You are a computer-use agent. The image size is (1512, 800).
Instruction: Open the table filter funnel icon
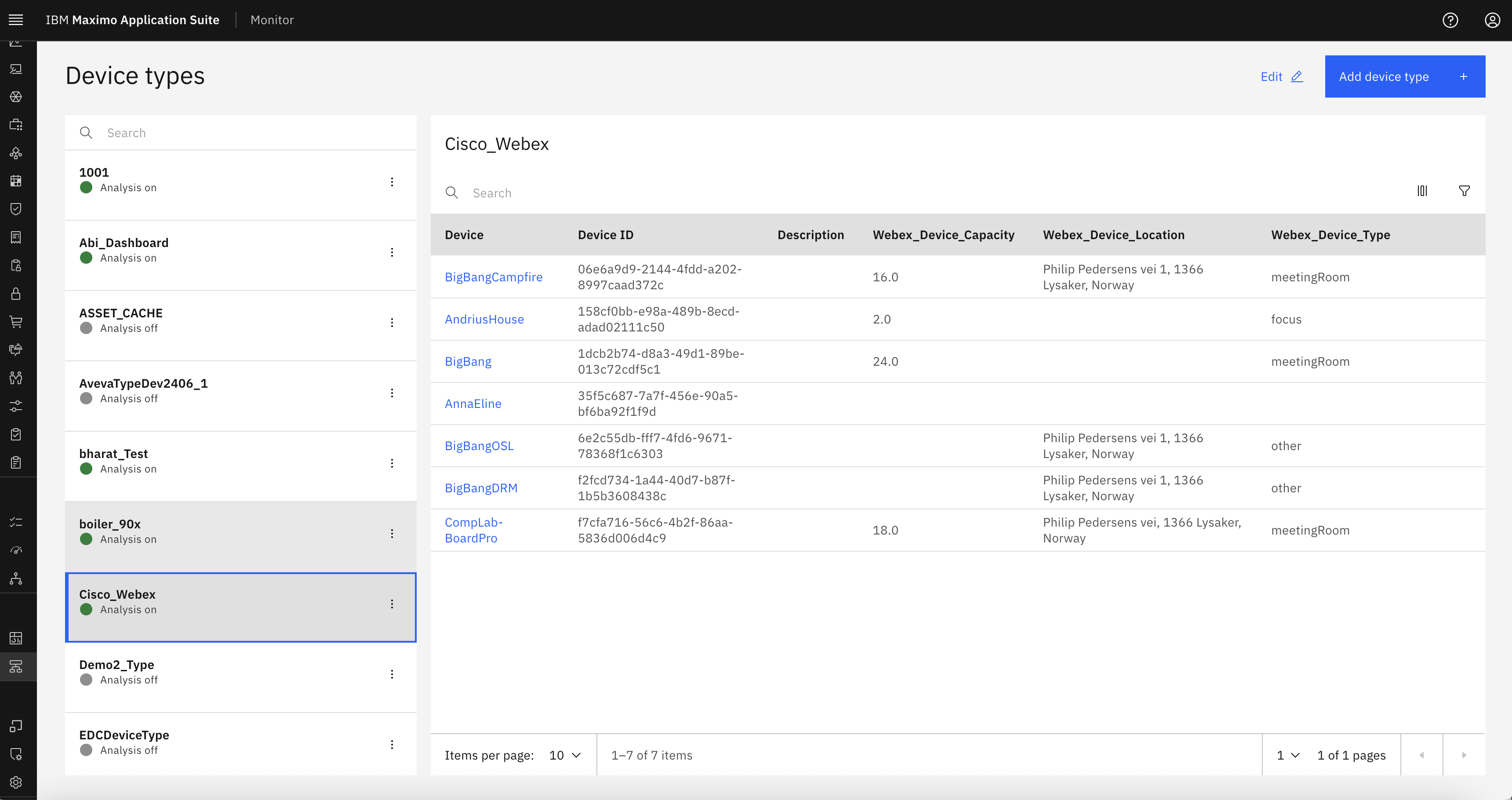tap(1465, 191)
